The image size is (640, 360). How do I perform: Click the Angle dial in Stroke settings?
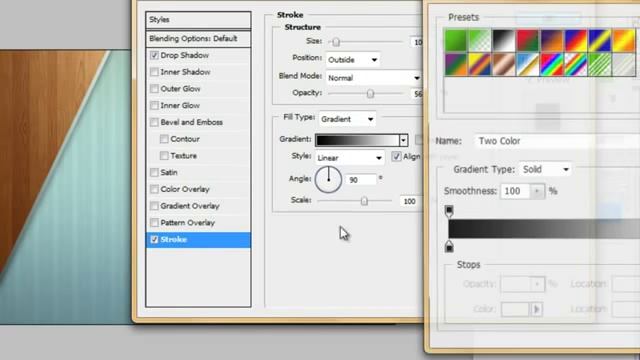[x=328, y=180]
